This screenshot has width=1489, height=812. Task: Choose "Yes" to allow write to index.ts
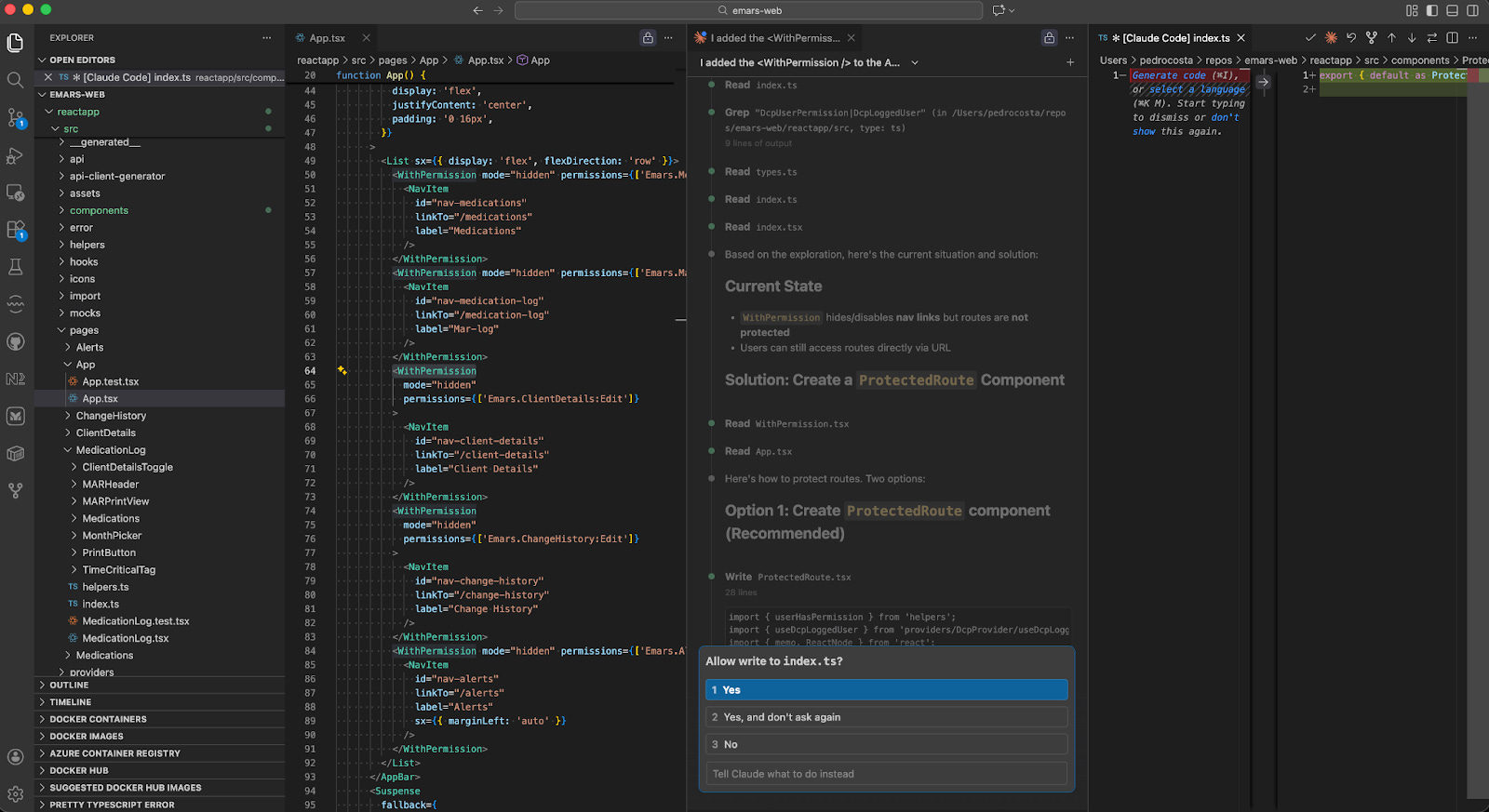pyautogui.click(x=886, y=690)
